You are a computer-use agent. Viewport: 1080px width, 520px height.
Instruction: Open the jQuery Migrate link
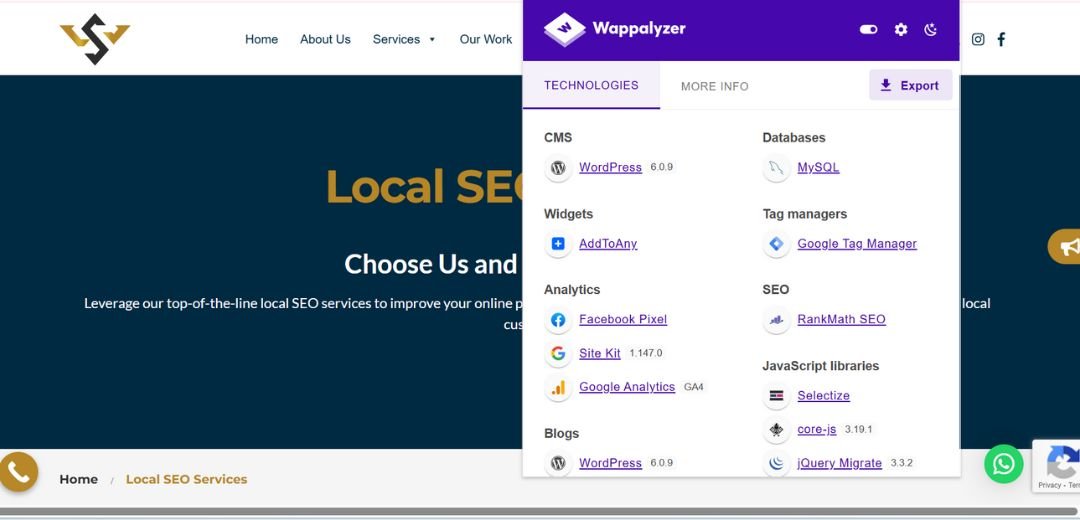pos(840,464)
